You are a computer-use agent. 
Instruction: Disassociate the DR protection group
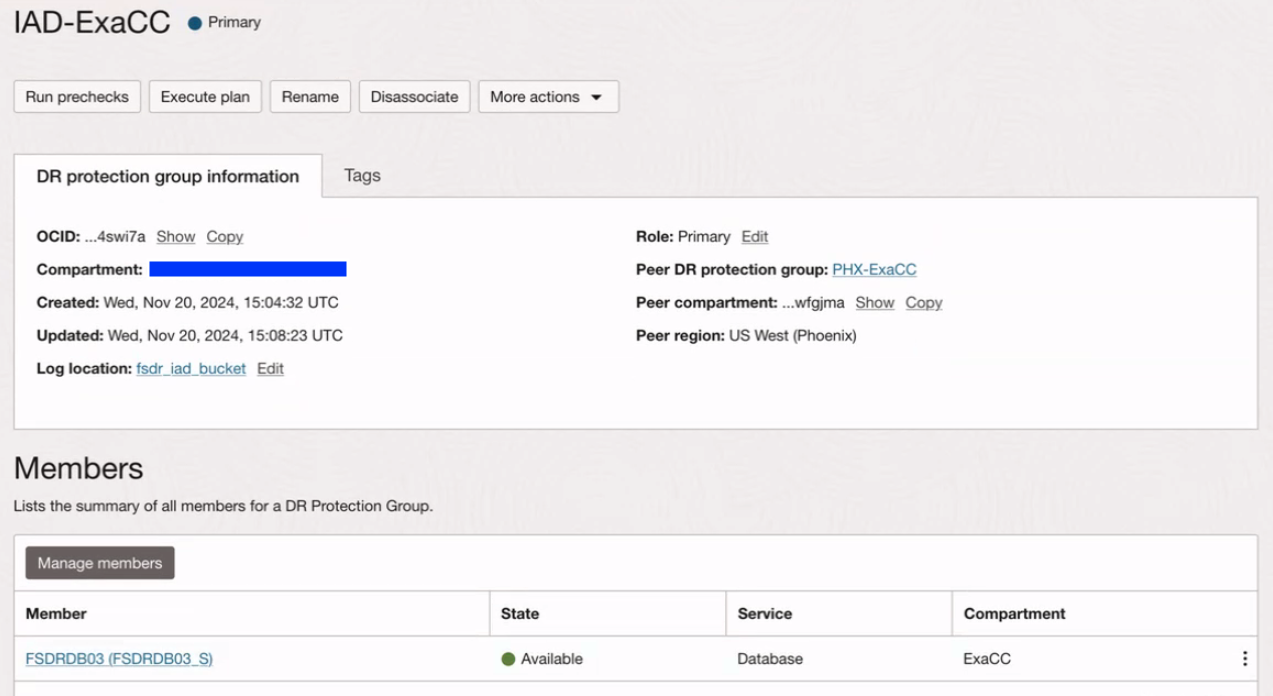tap(414, 97)
